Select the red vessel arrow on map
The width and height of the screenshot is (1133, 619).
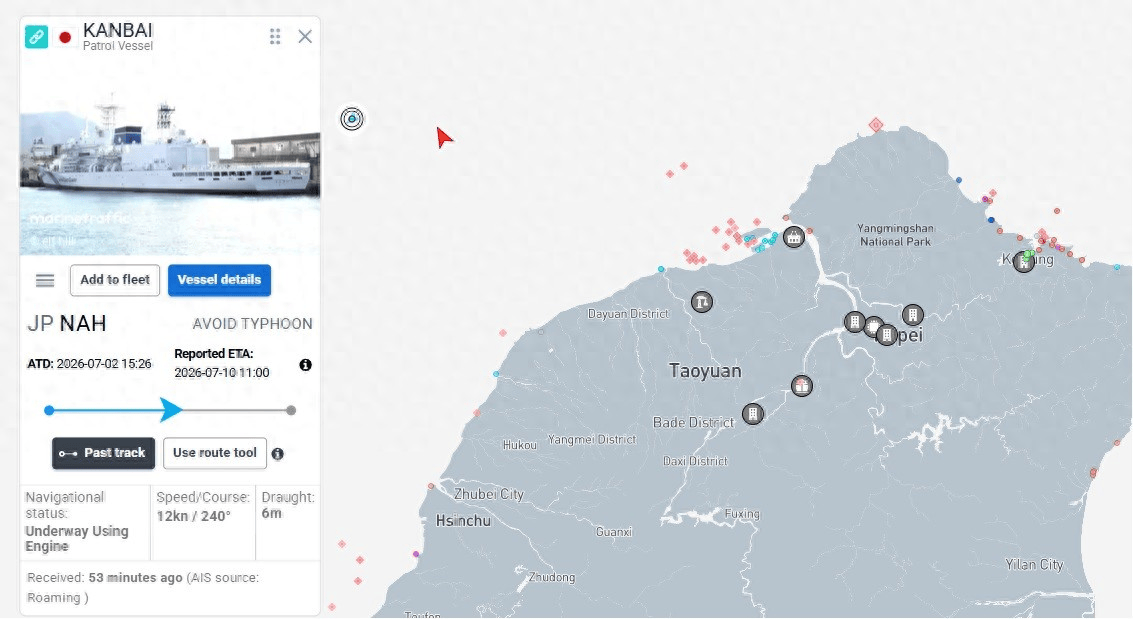coord(444,137)
